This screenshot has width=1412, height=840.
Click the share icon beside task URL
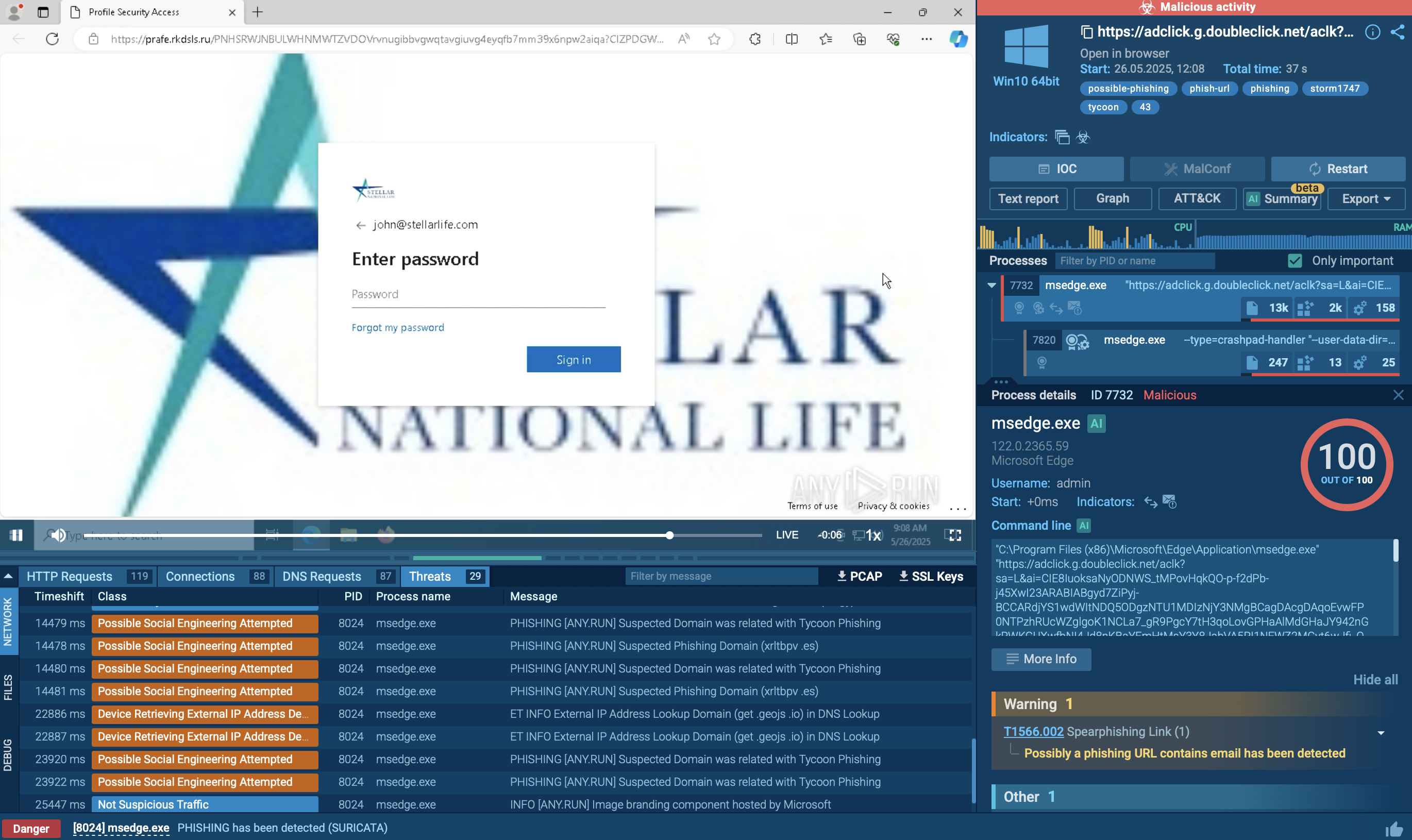1397,32
